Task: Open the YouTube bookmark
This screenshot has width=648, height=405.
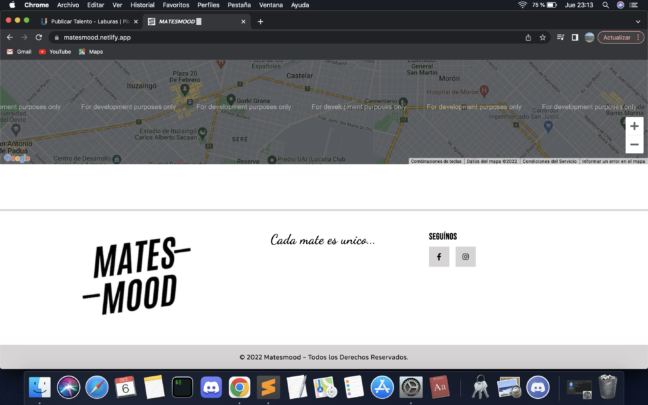Action: 55,51
